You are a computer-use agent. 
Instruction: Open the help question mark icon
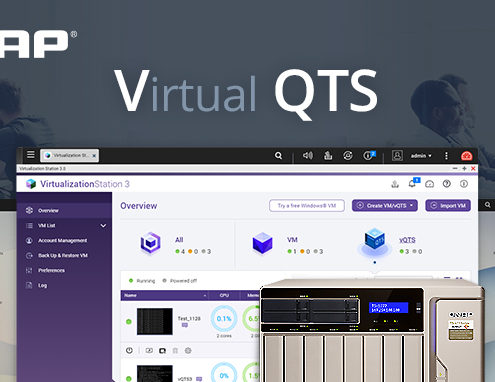(x=447, y=184)
